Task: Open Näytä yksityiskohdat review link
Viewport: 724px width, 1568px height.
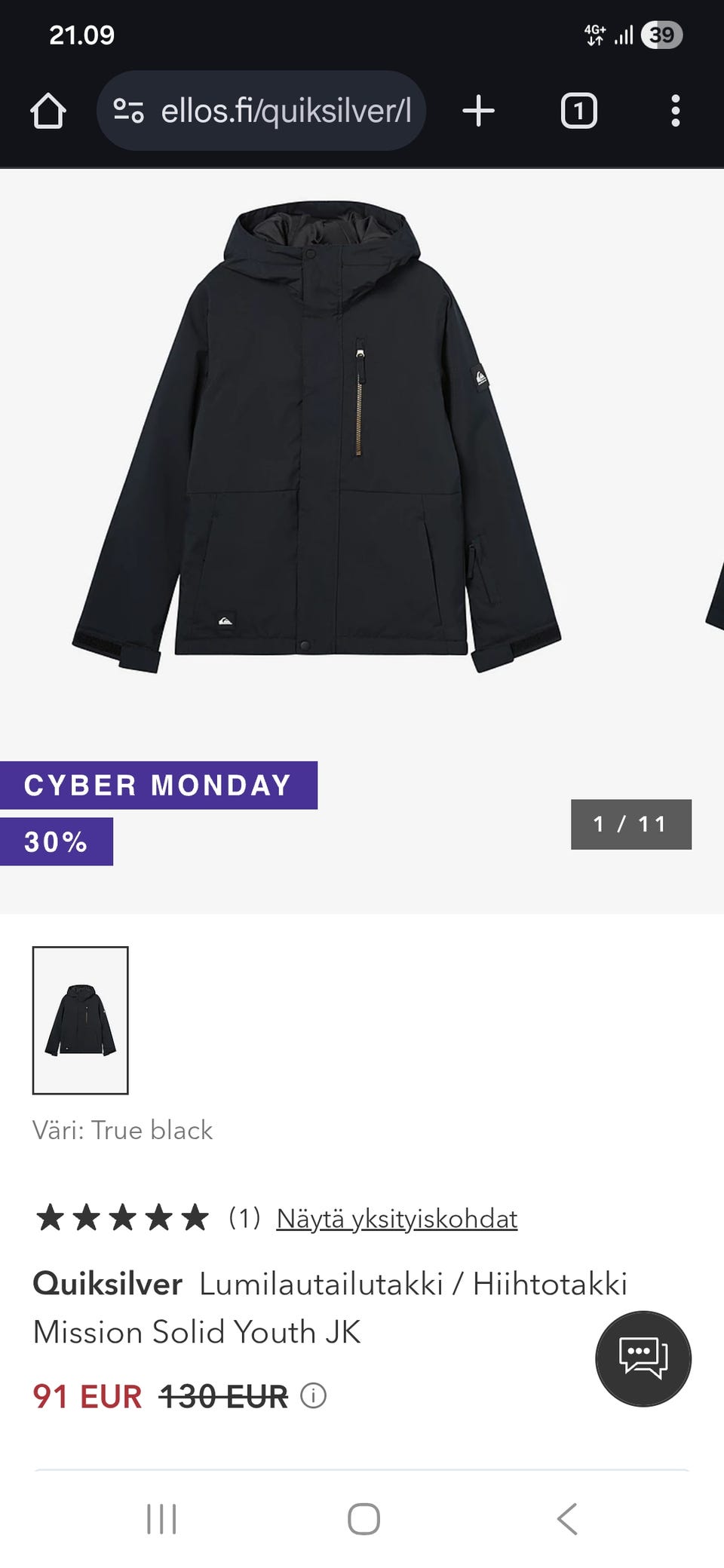Action: click(x=397, y=1218)
